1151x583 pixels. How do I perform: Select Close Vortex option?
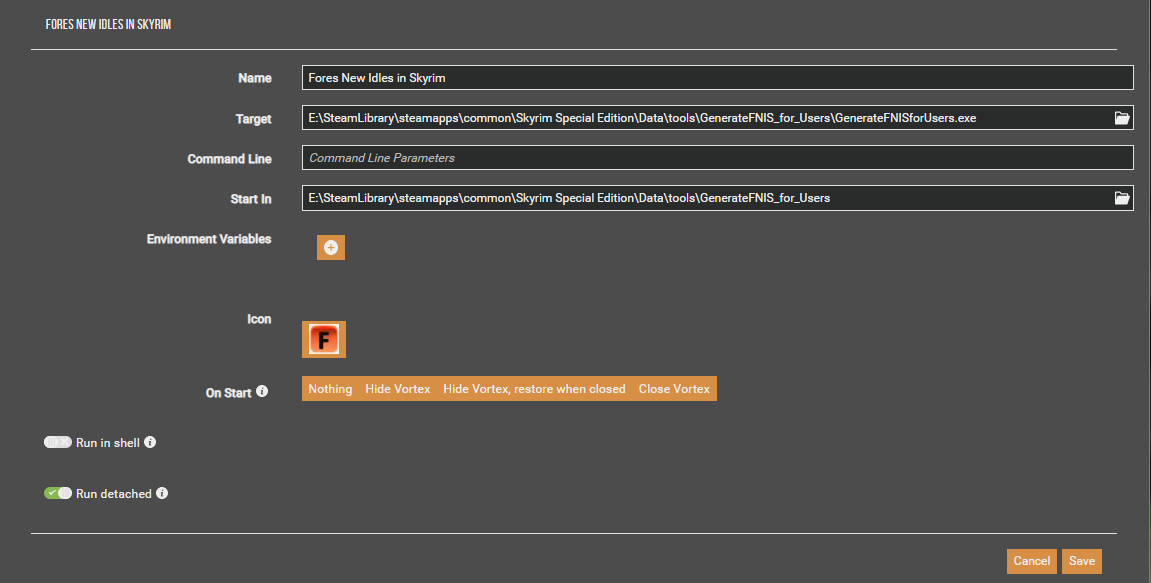click(674, 389)
